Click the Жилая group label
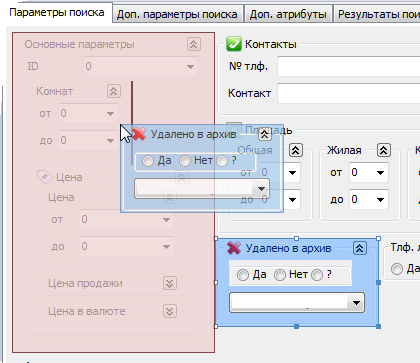This screenshot has width=420, height=363. [344, 150]
